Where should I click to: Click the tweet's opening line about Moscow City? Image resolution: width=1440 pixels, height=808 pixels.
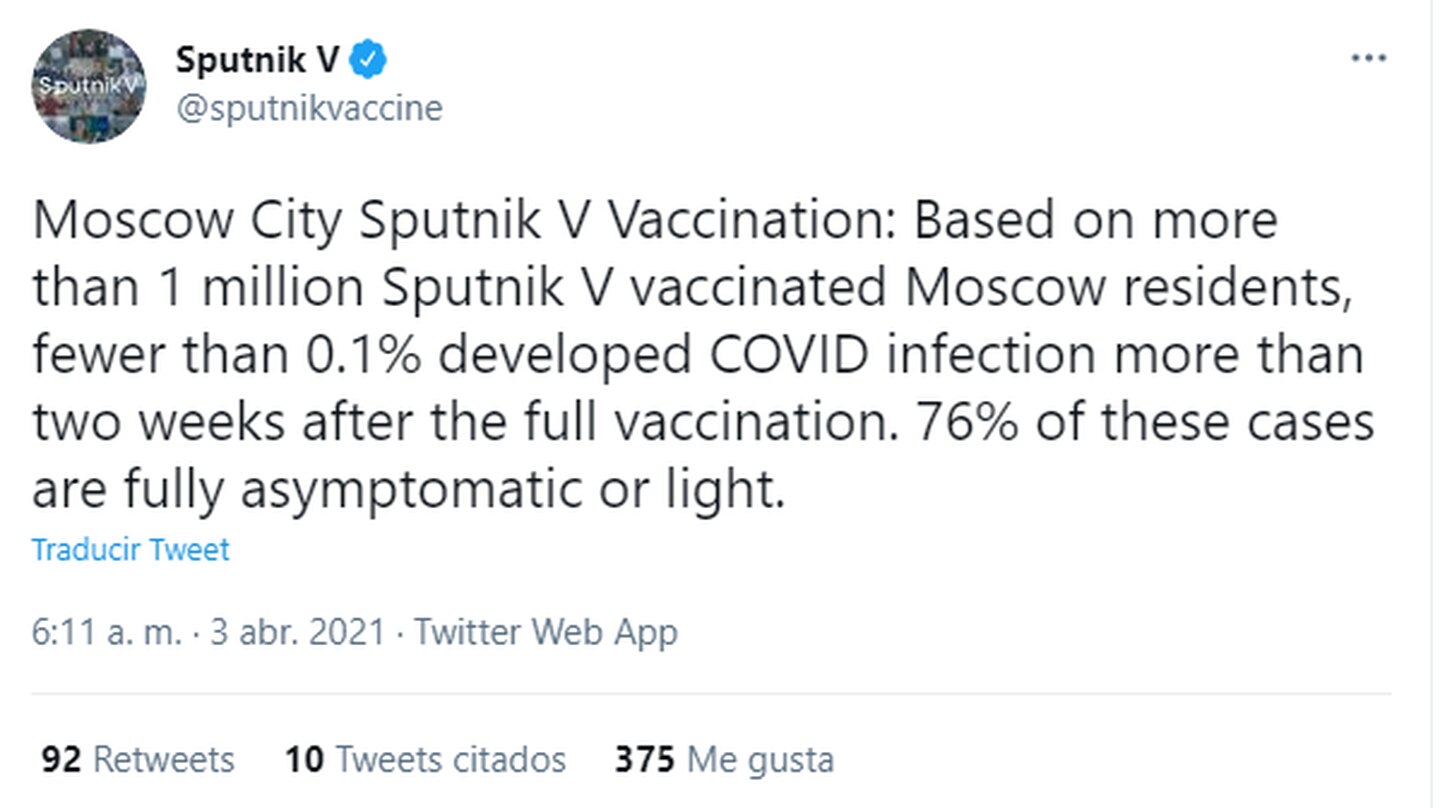[655, 222]
